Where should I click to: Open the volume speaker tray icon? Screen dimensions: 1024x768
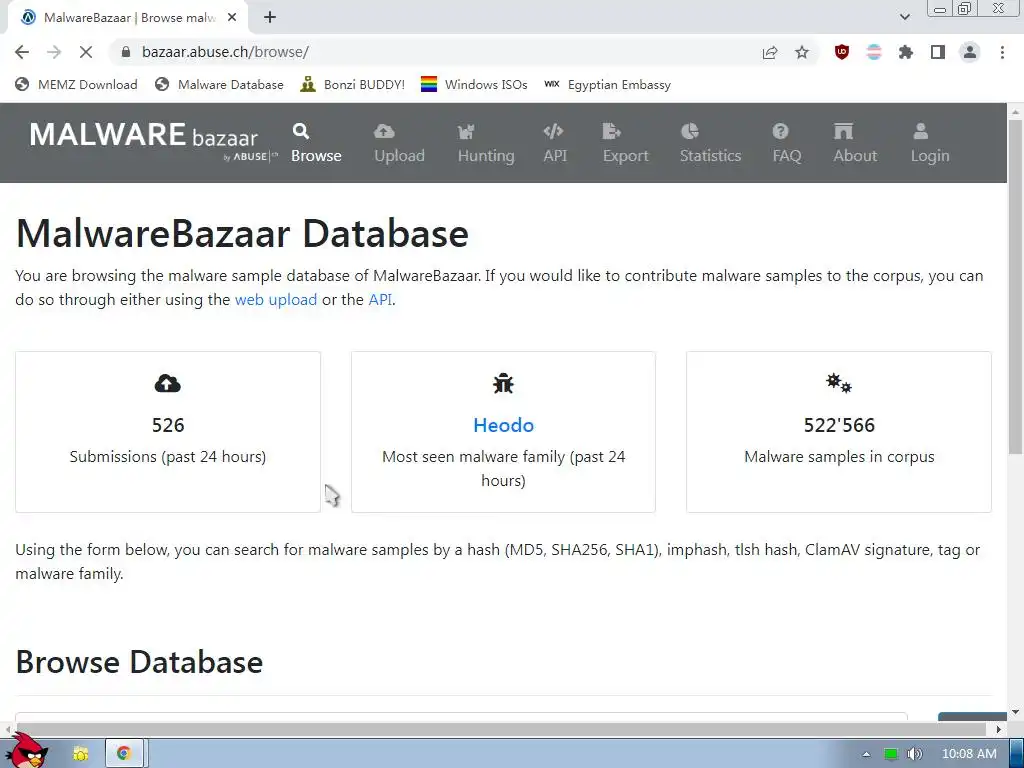click(x=915, y=754)
